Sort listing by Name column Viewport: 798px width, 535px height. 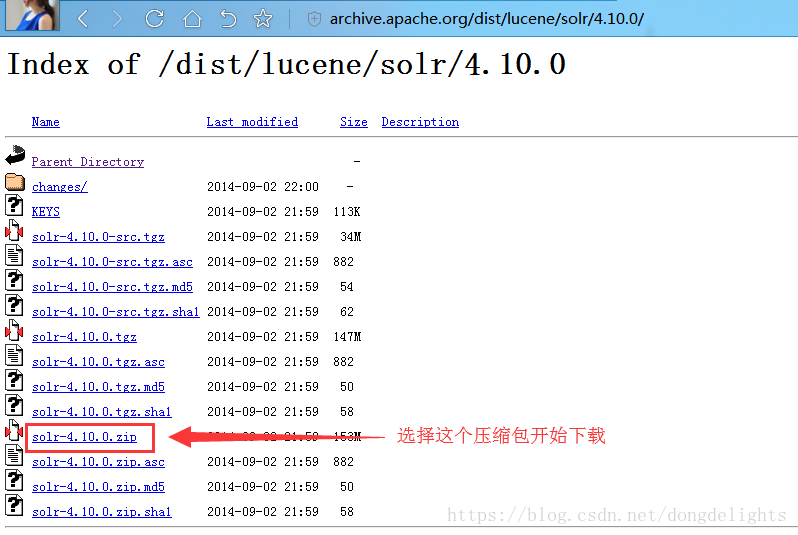(45, 122)
